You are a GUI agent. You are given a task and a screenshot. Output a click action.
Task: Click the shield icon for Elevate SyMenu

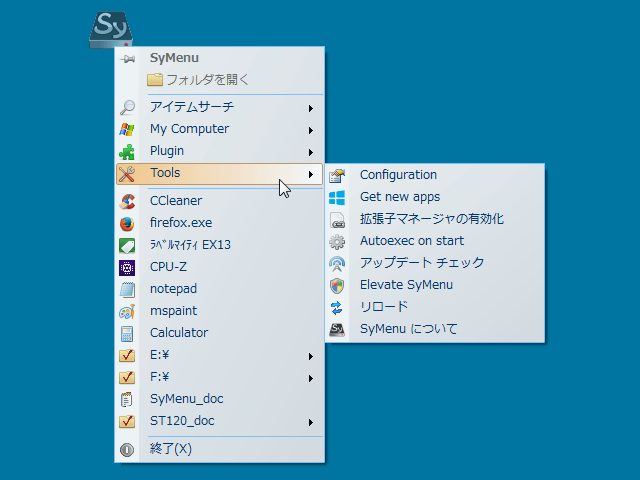337,286
